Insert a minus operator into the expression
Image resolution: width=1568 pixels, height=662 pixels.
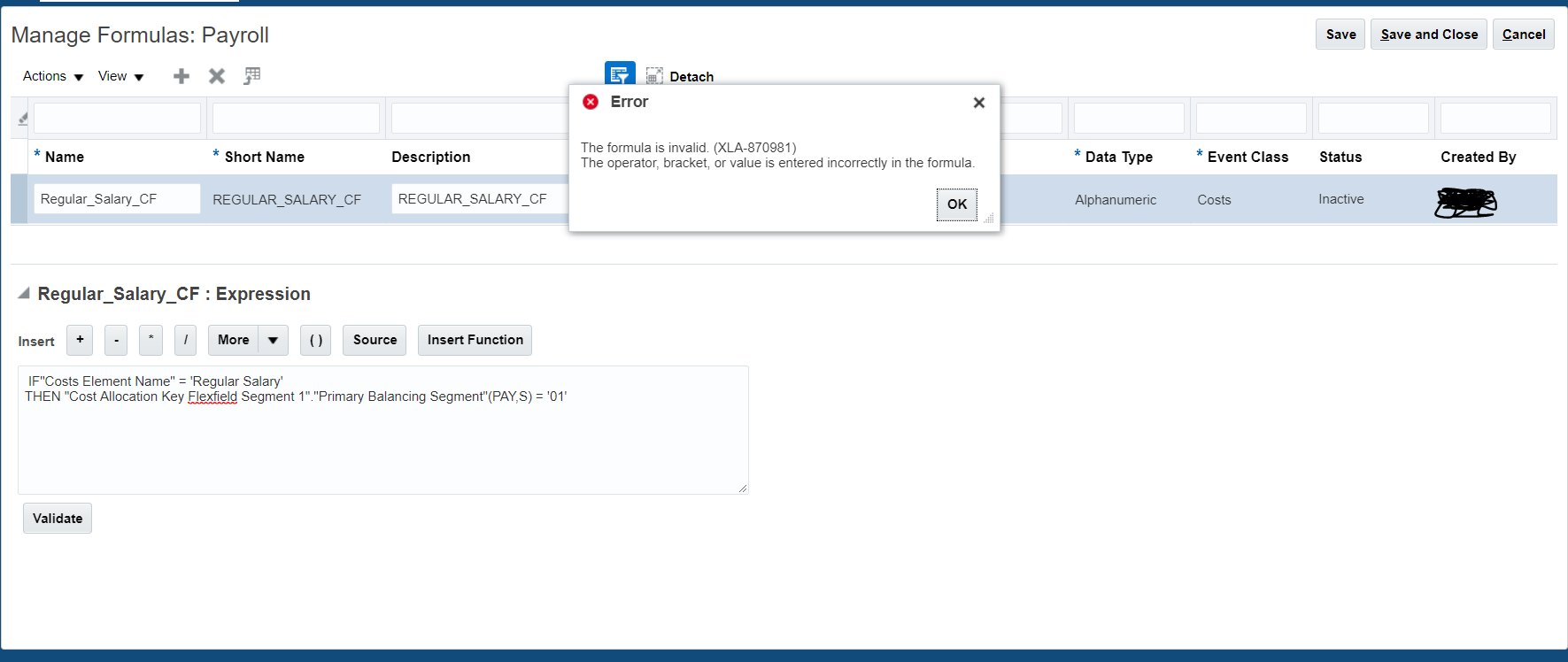click(x=116, y=340)
